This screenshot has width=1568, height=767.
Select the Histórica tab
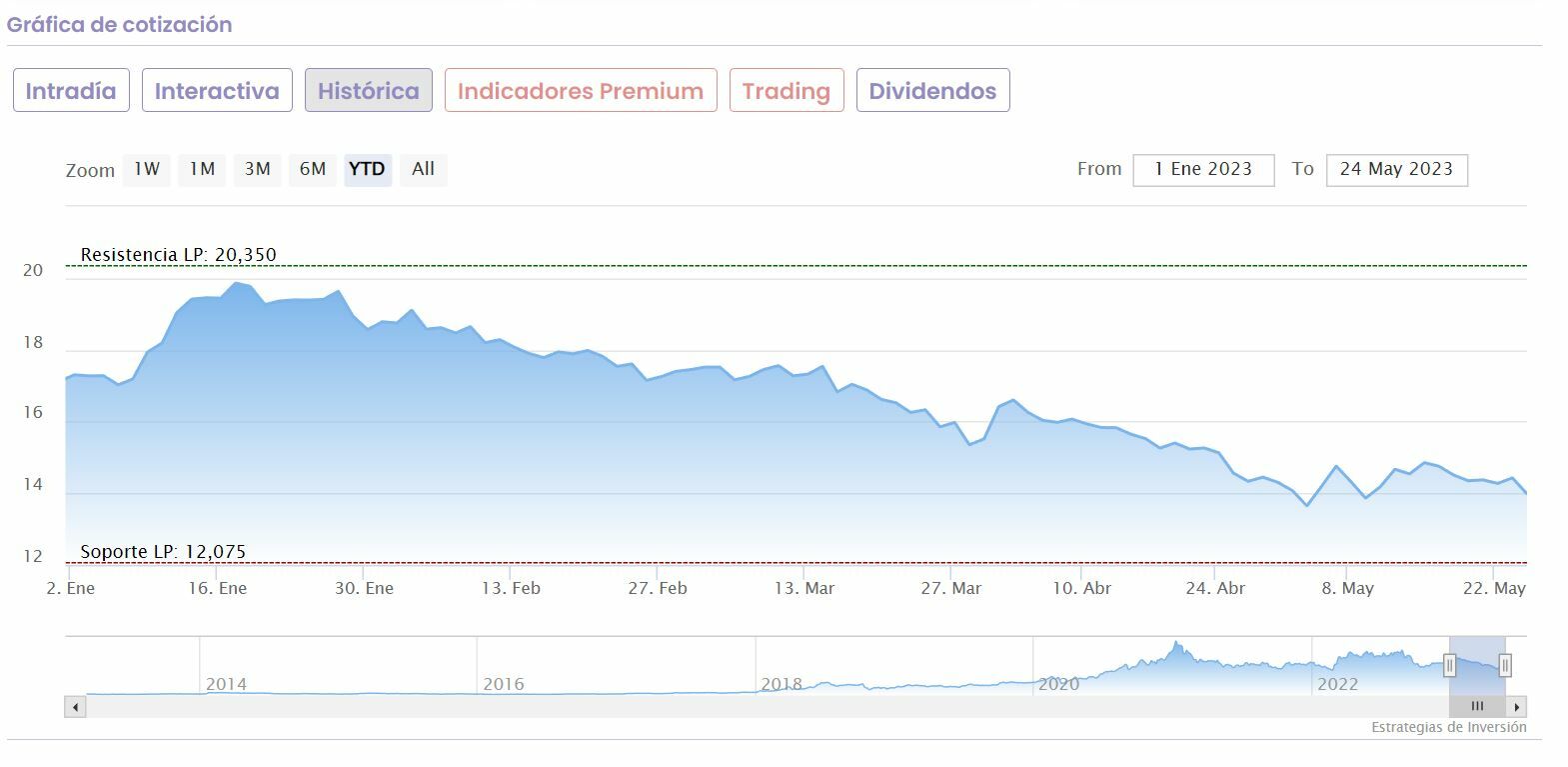368,91
